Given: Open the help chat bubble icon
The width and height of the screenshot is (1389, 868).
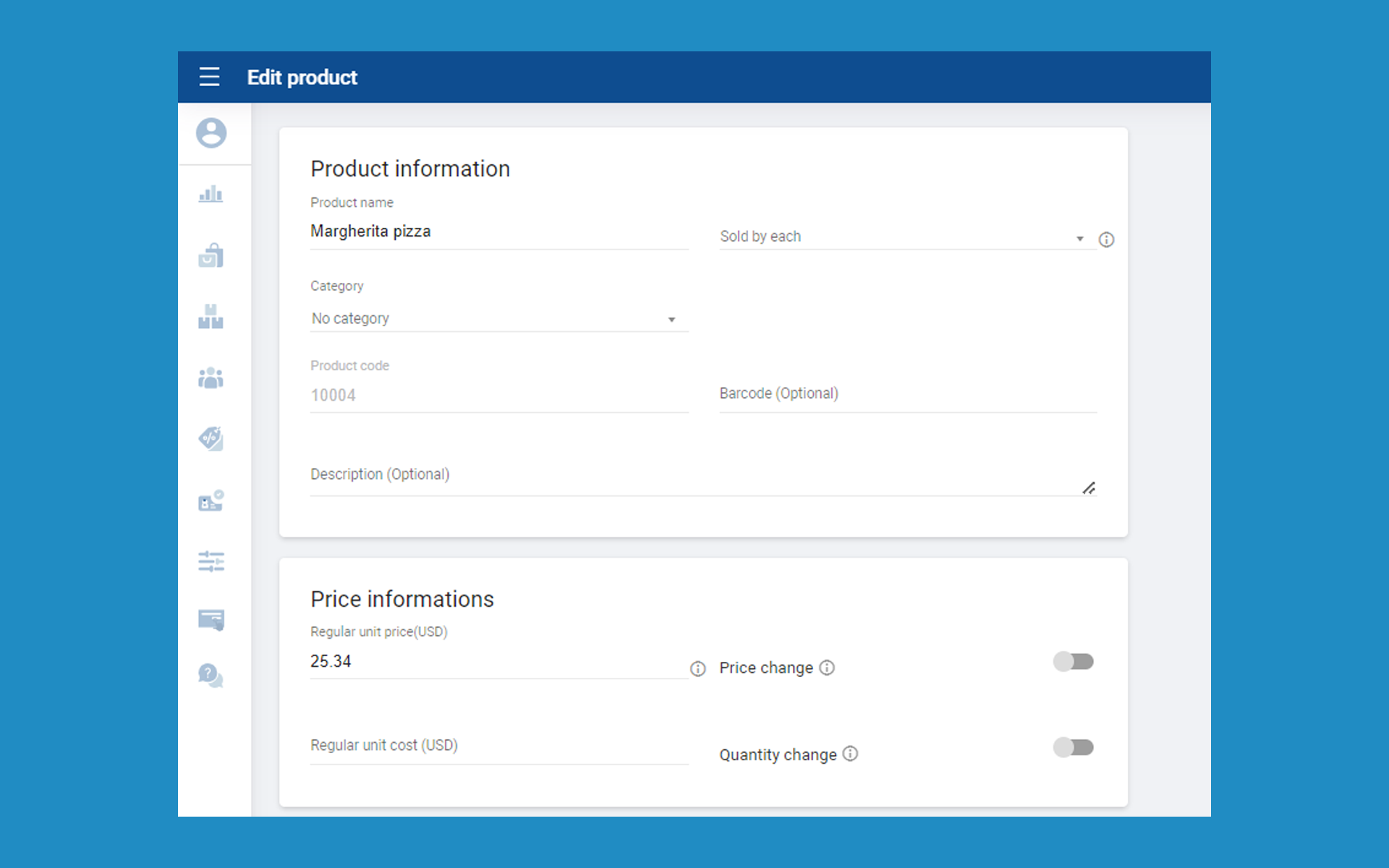Looking at the screenshot, I should click(x=211, y=676).
